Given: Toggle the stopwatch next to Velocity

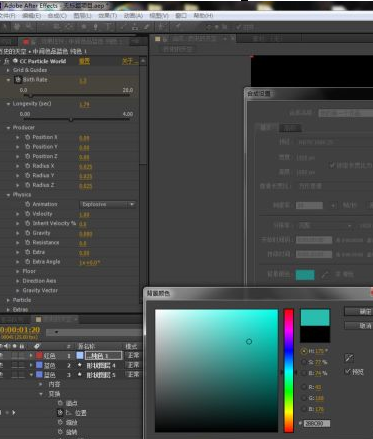Looking at the screenshot, I should coord(28,214).
